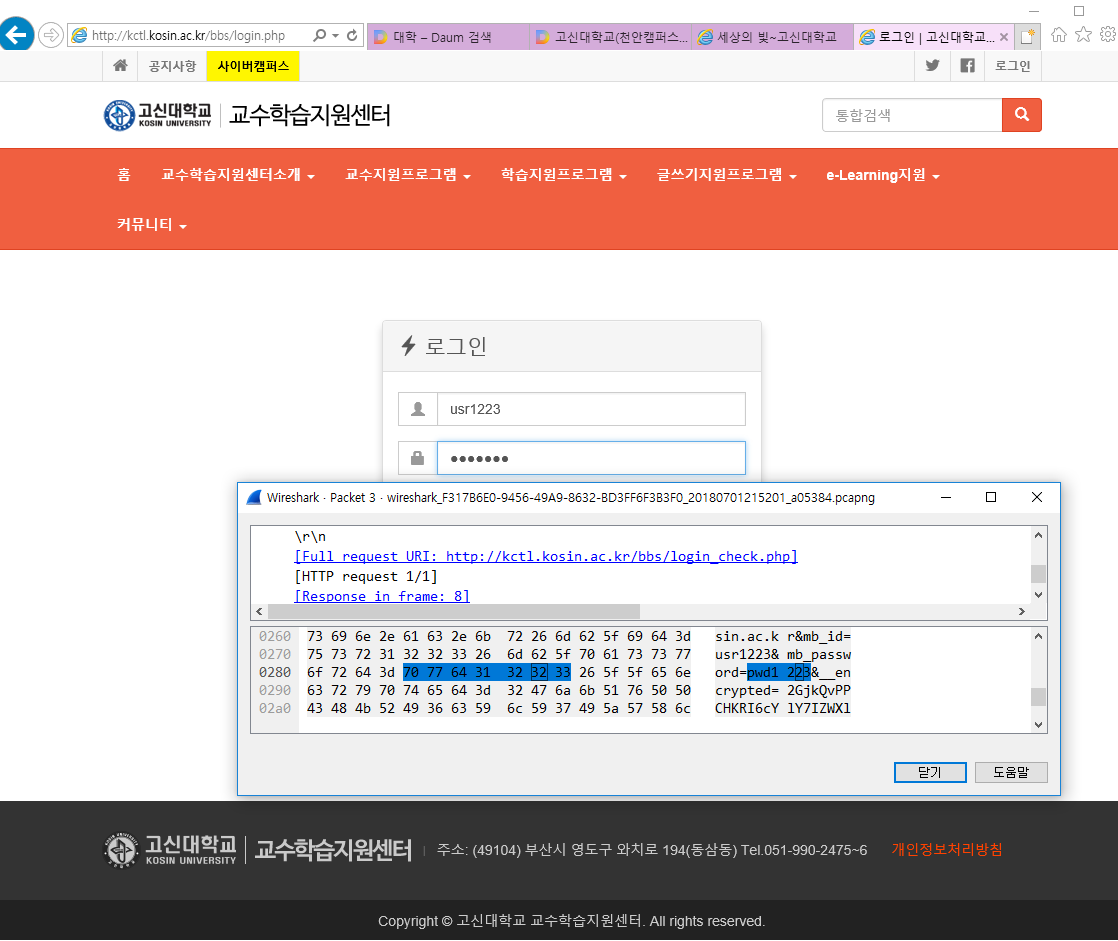The image size is (1118, 941).
Task: Expand 교수학습지원센터소개 menu
Action: tap(237, 175)
